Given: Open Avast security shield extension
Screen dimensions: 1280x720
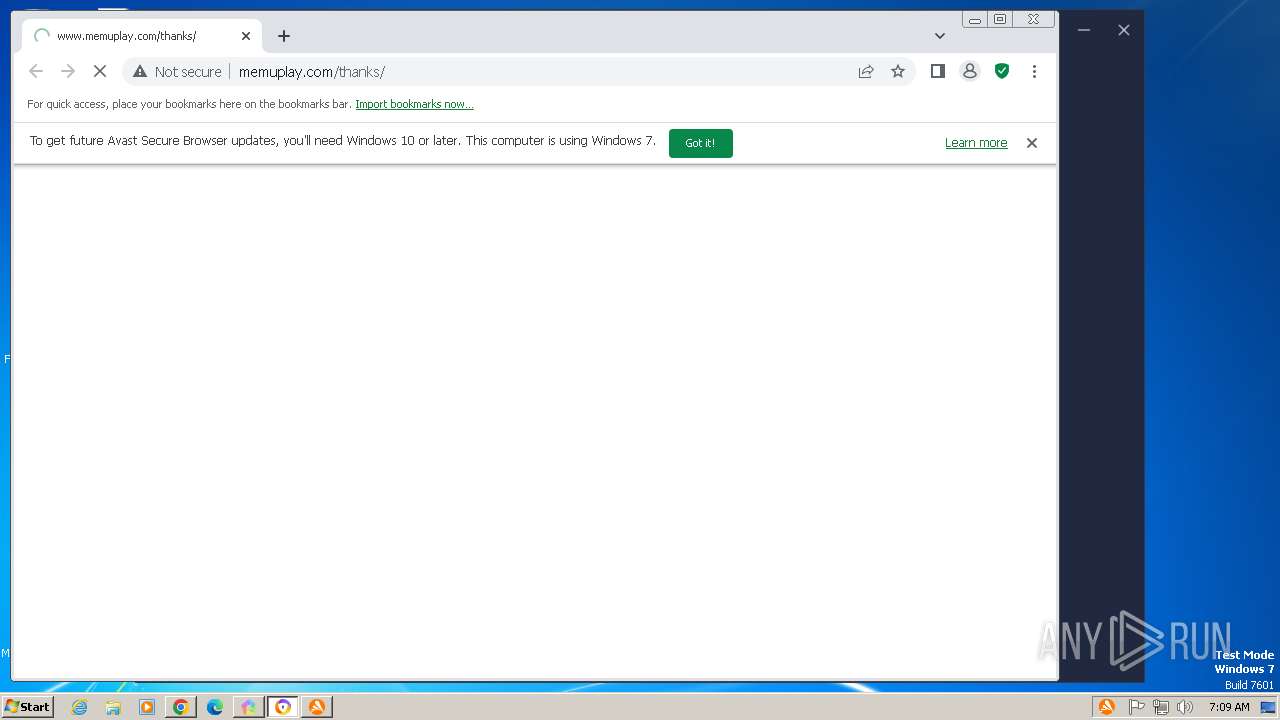Looking at the screenshot, I should [1002, 71].
